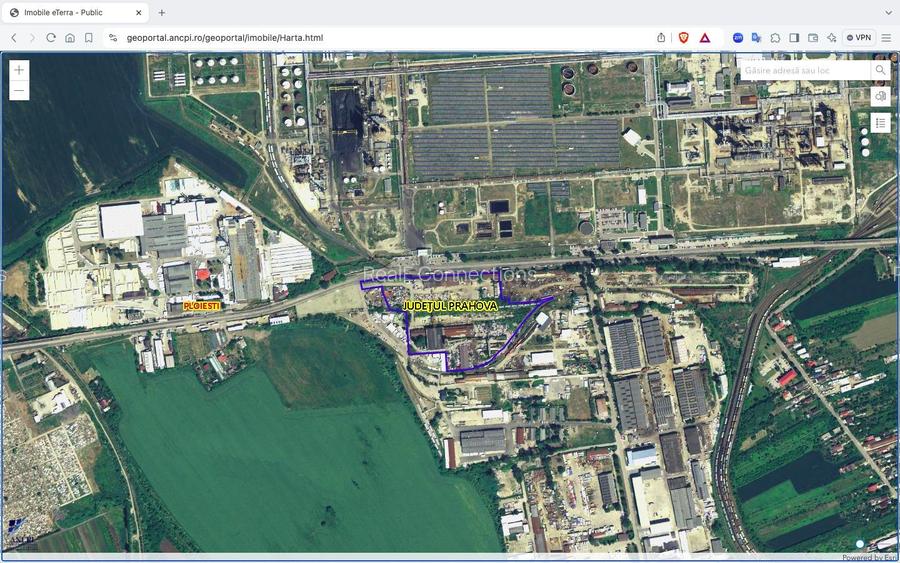Open site settings icon beside URL

[x=113, y=38]
